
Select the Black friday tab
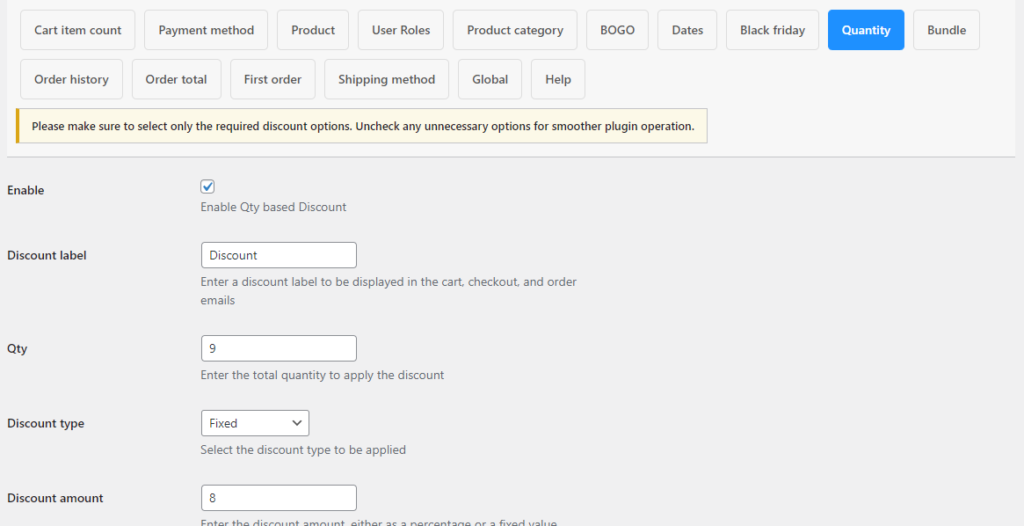tap(772, 30)
